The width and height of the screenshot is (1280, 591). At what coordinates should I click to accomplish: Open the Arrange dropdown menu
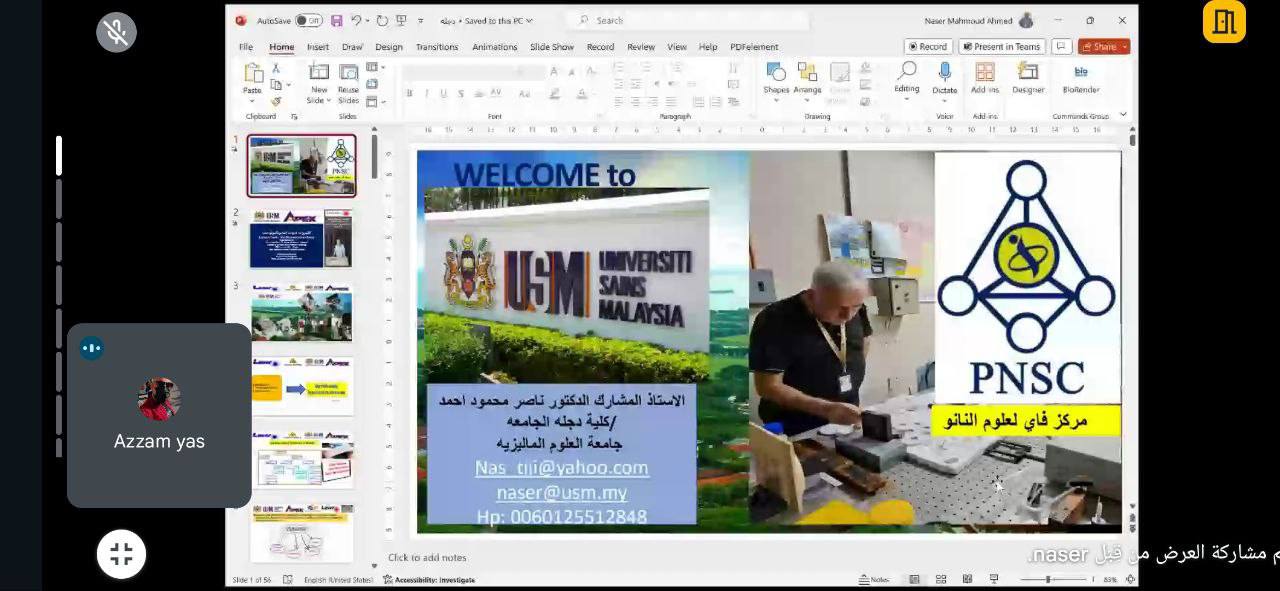coord(807,78)
